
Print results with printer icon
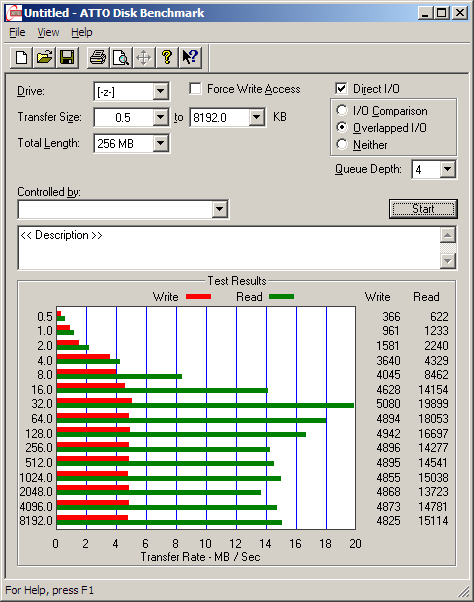click(x=98, y=58)
